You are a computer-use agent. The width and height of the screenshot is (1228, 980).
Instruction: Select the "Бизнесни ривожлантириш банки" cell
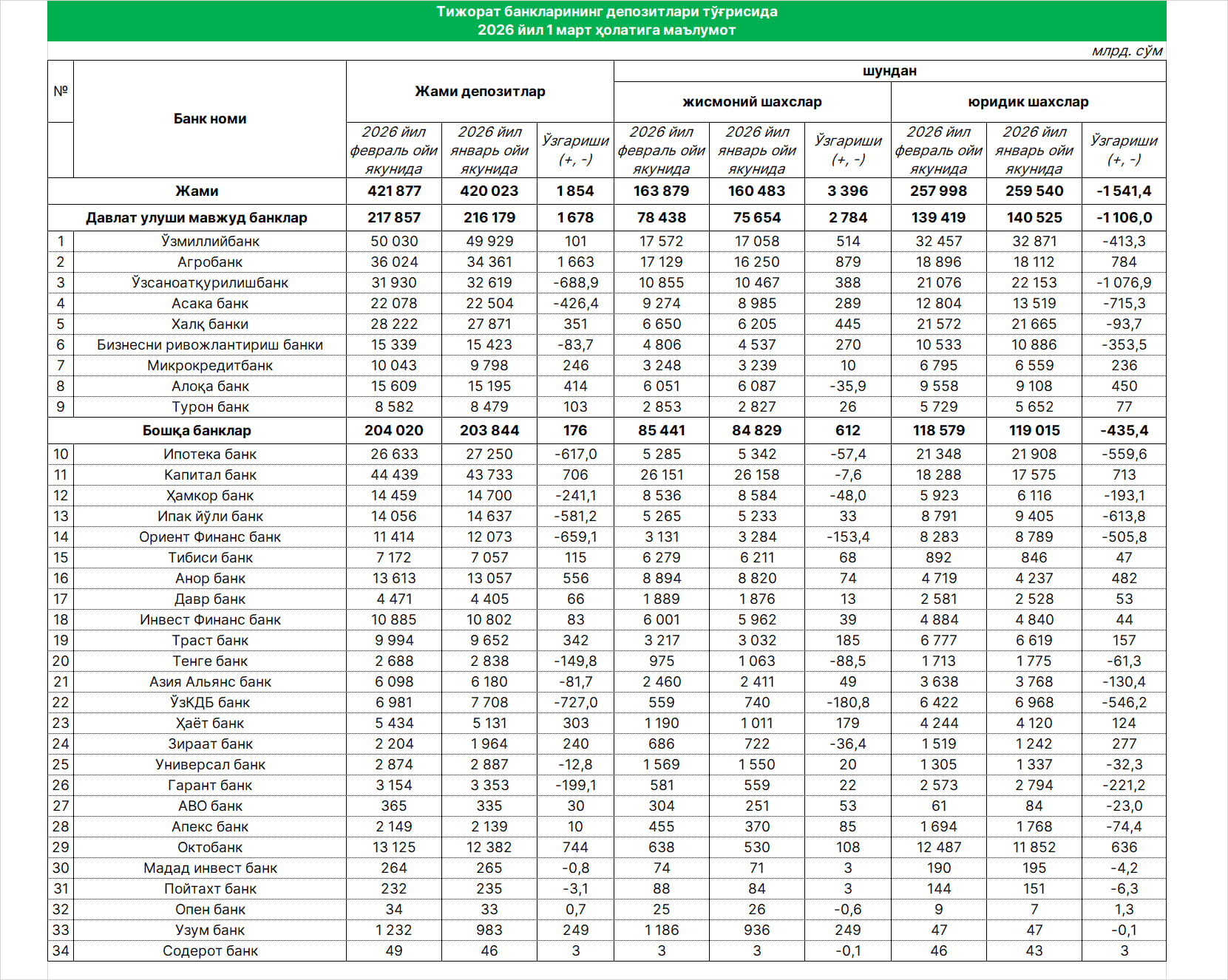coord(210,345)
